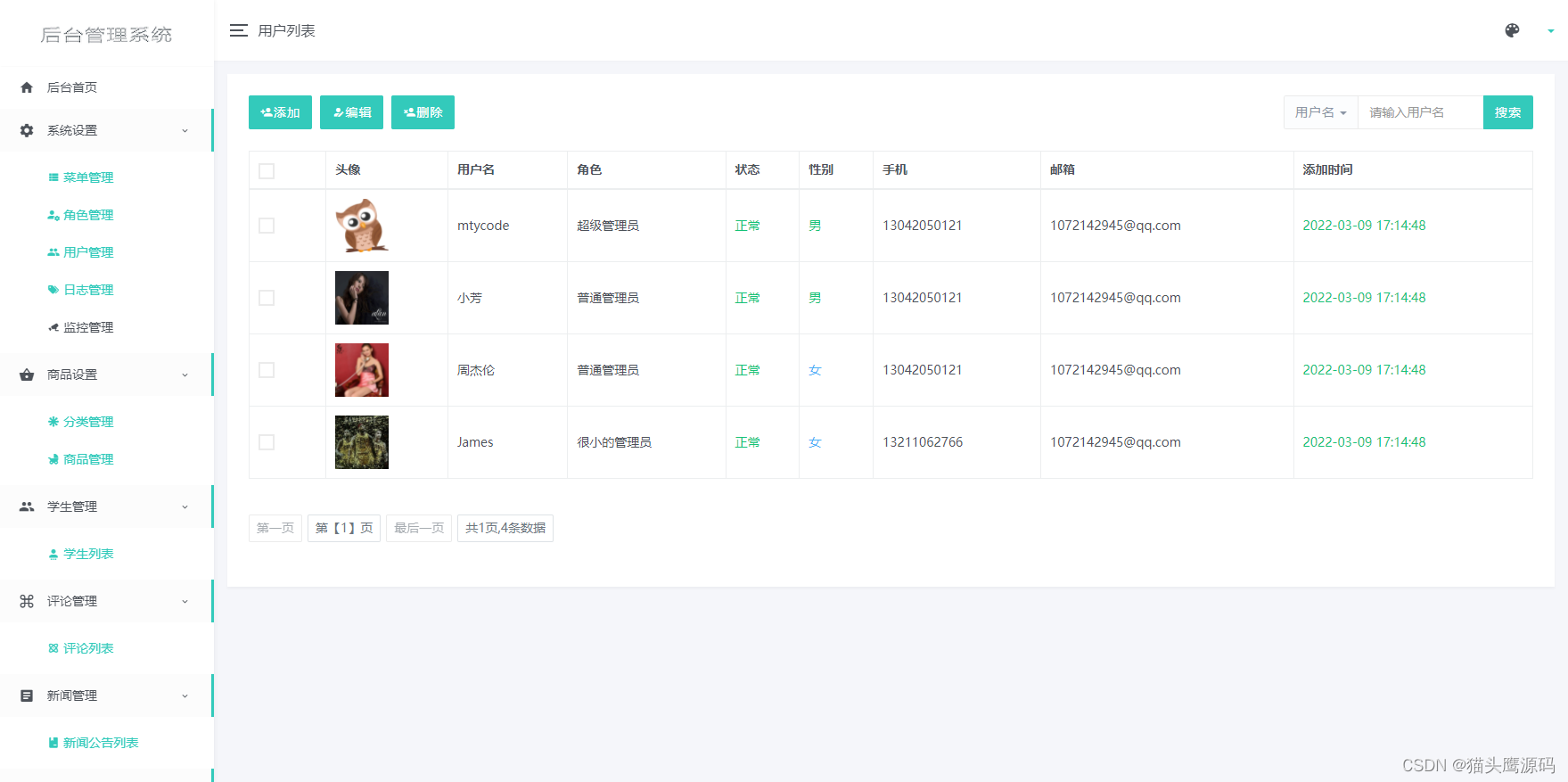Click the person icon of 学生列表

pos(53,554)
